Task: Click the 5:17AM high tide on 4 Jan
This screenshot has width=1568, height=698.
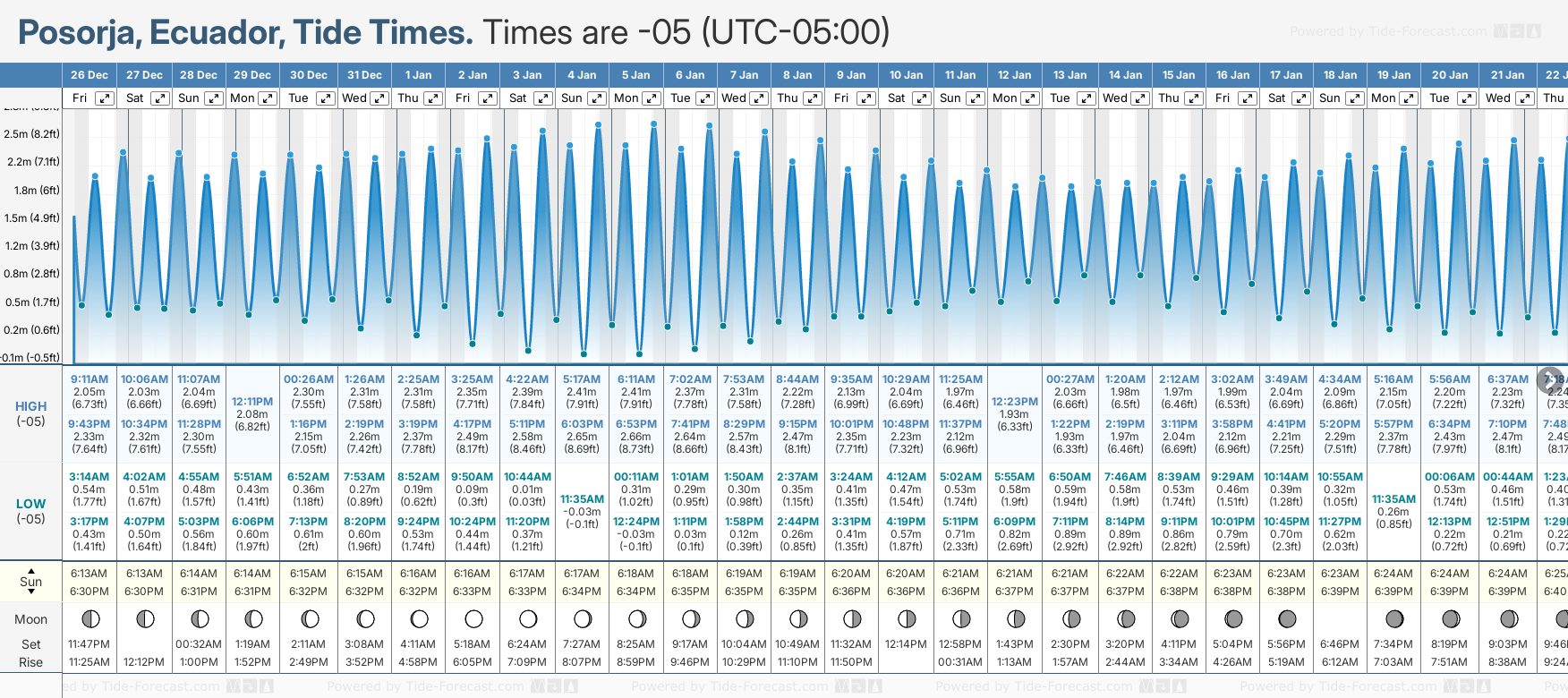Action: click(x=582, y=379)
